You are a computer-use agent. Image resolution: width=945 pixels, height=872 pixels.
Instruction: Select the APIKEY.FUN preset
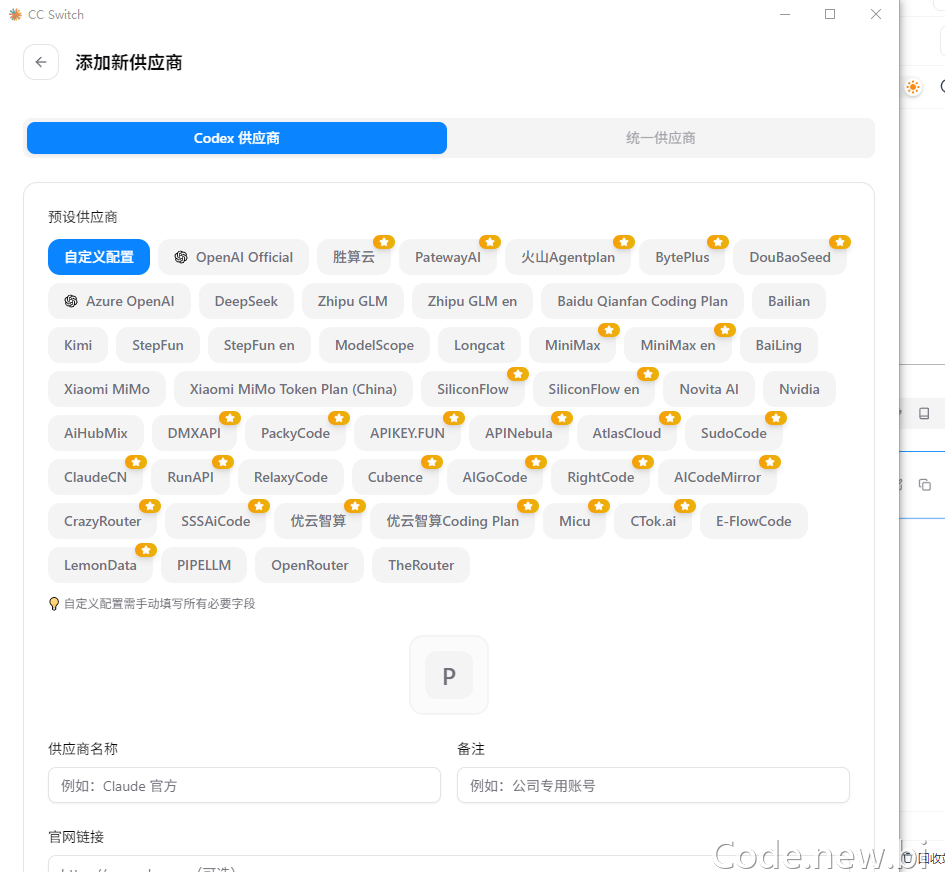tap(407, 433)
